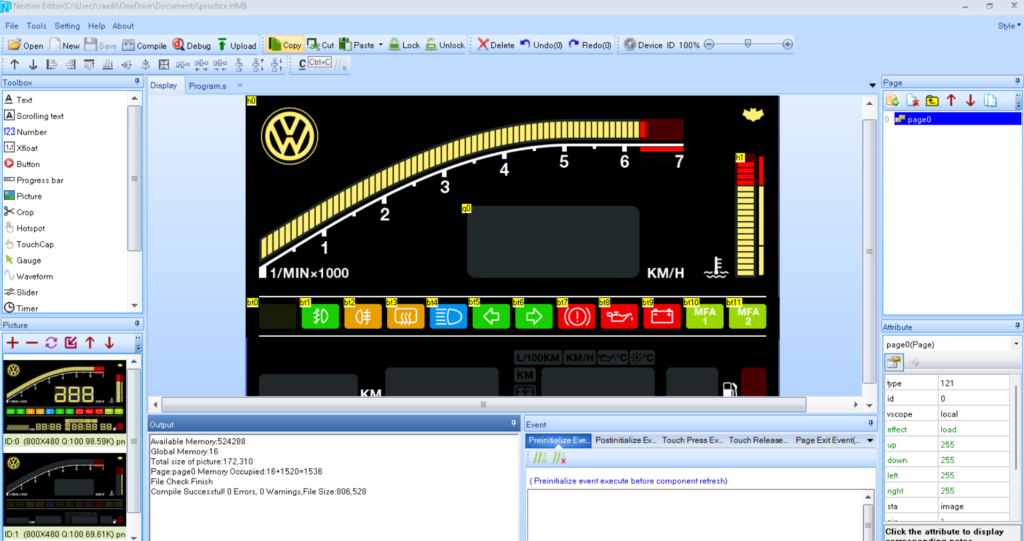Lock the selected component

click(404, 45)
